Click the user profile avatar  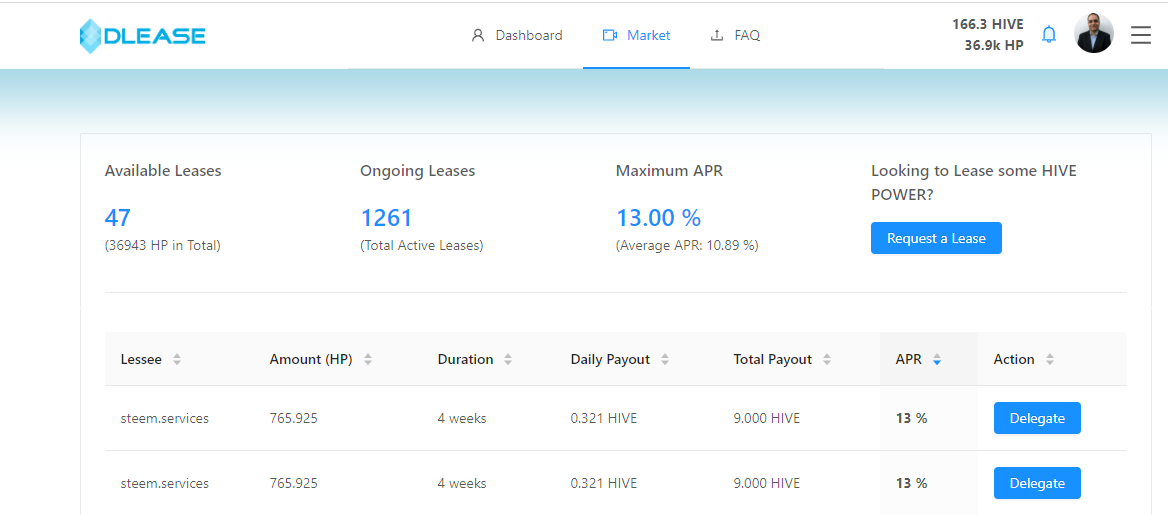pyautogui.click(x=1094, y=34)
